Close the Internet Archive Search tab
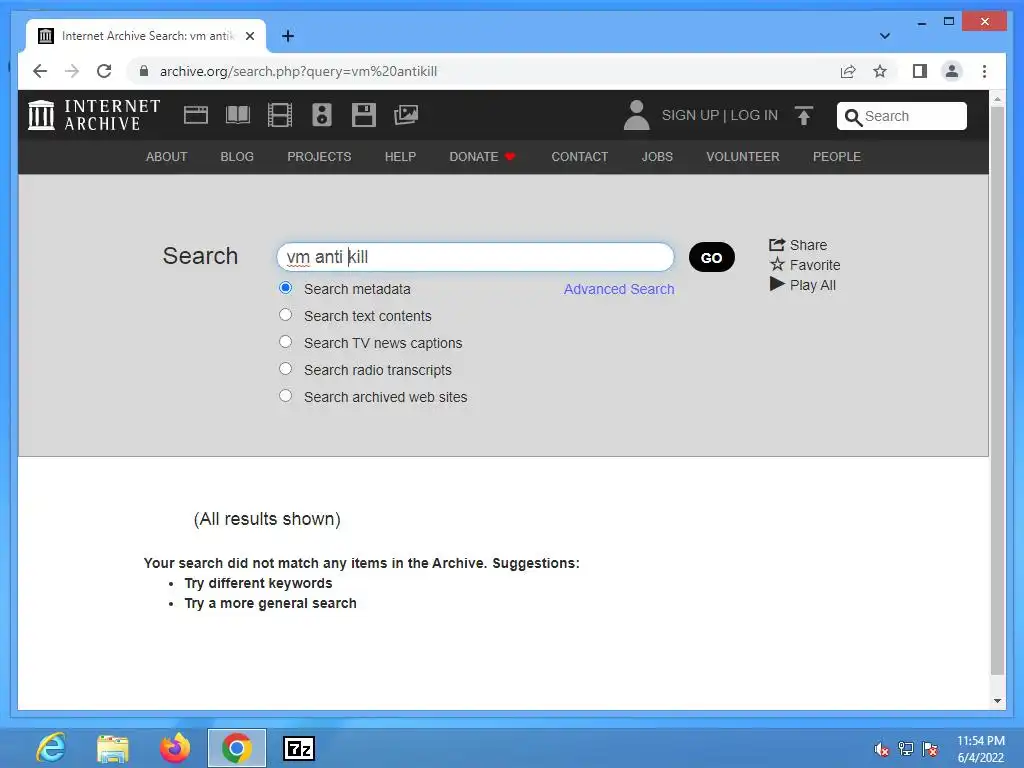 pyautogui.click(x=250, y=36)
